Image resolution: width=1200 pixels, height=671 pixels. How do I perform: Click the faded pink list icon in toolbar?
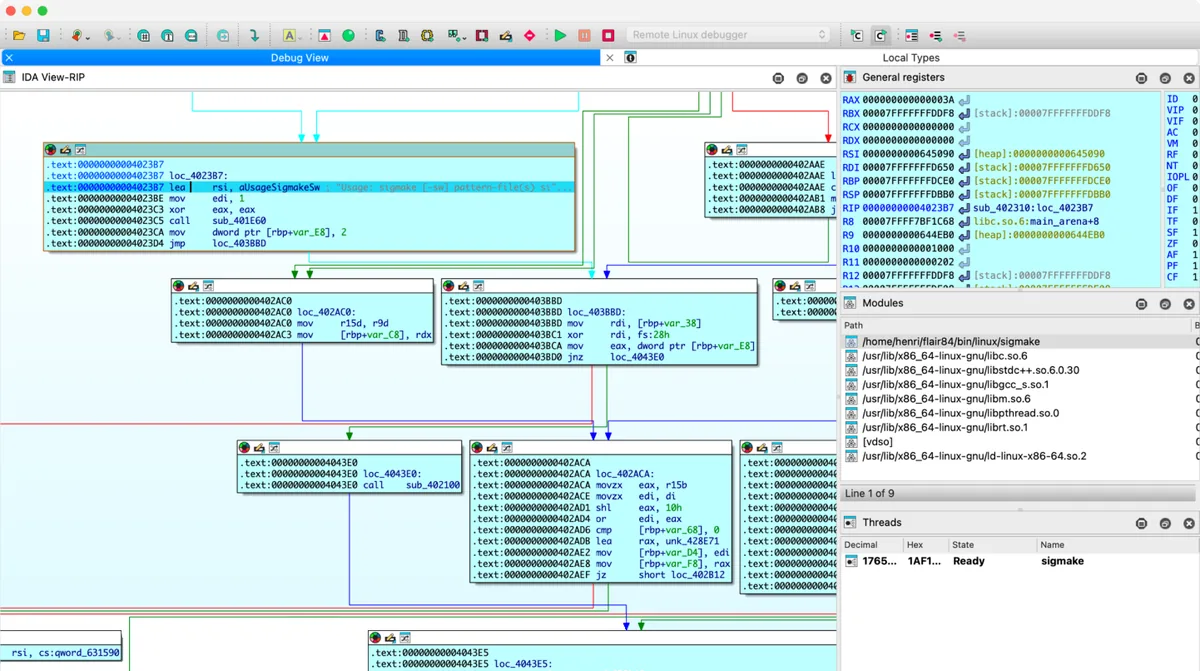click(960, 35)
